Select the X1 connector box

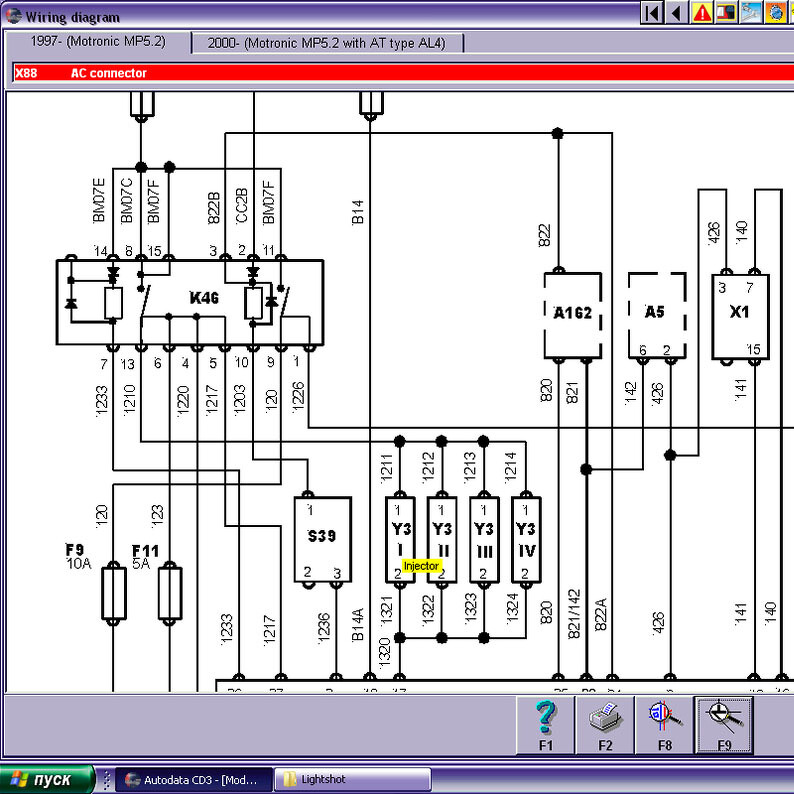(740, 316)
